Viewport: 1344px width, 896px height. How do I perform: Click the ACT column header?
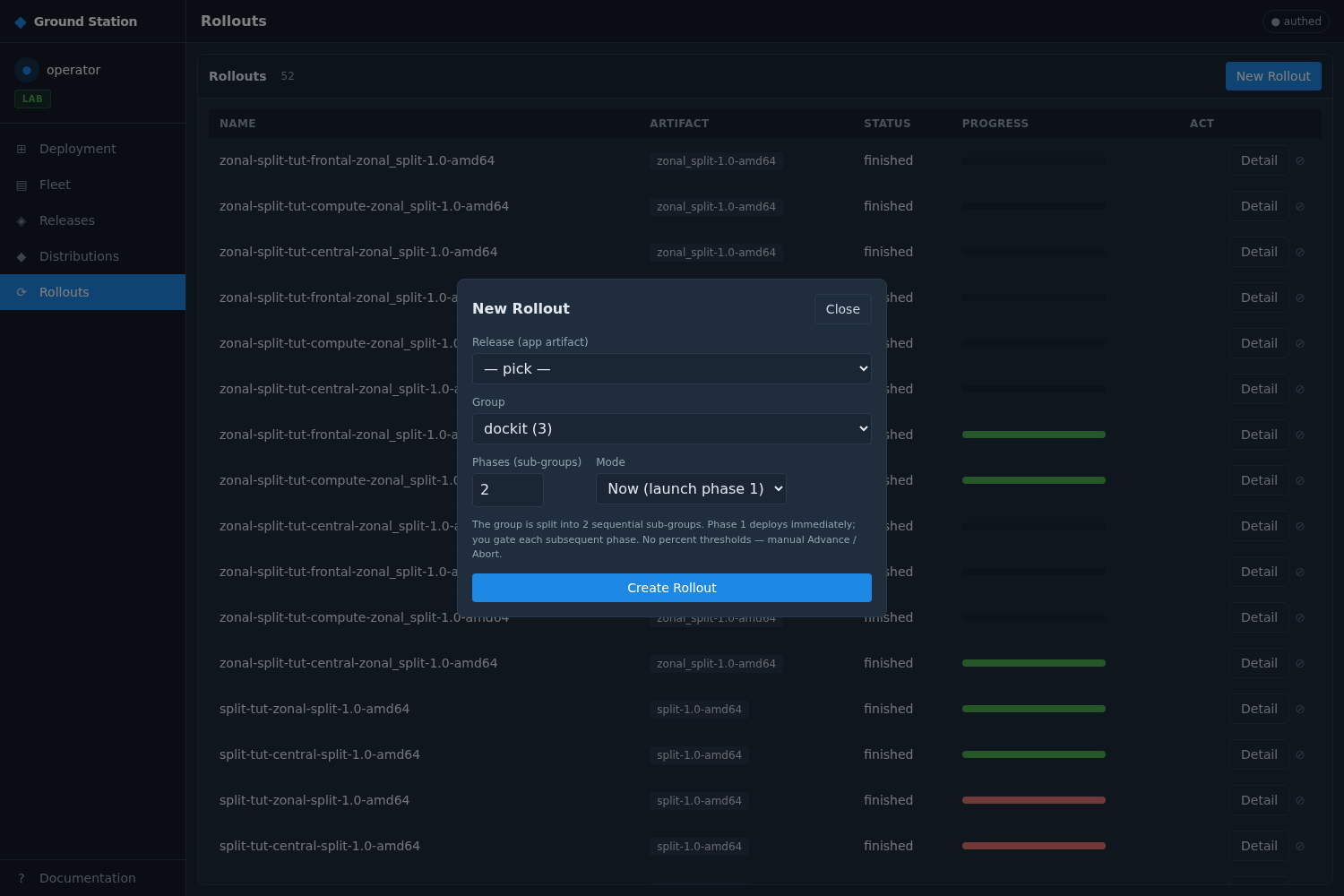(x=1202, y=124)
